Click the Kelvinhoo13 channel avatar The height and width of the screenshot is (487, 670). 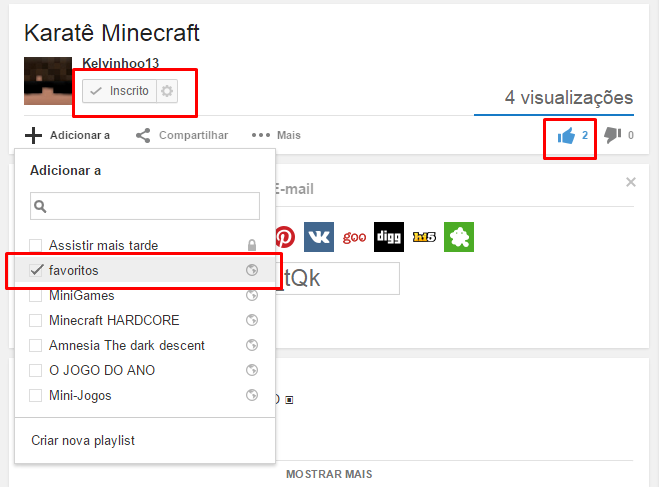pos(48,81)
